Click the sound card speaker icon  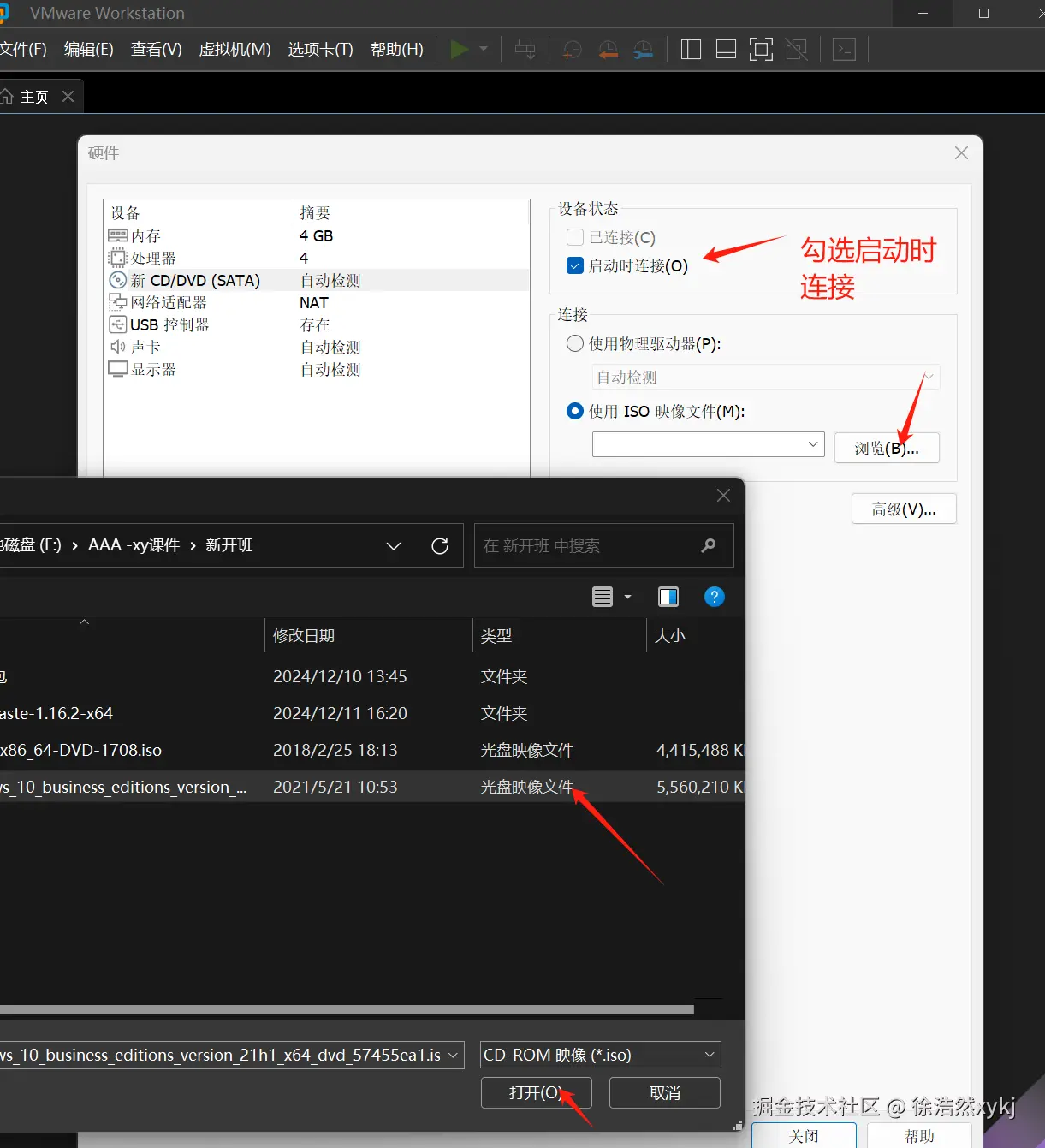point(118,347)
